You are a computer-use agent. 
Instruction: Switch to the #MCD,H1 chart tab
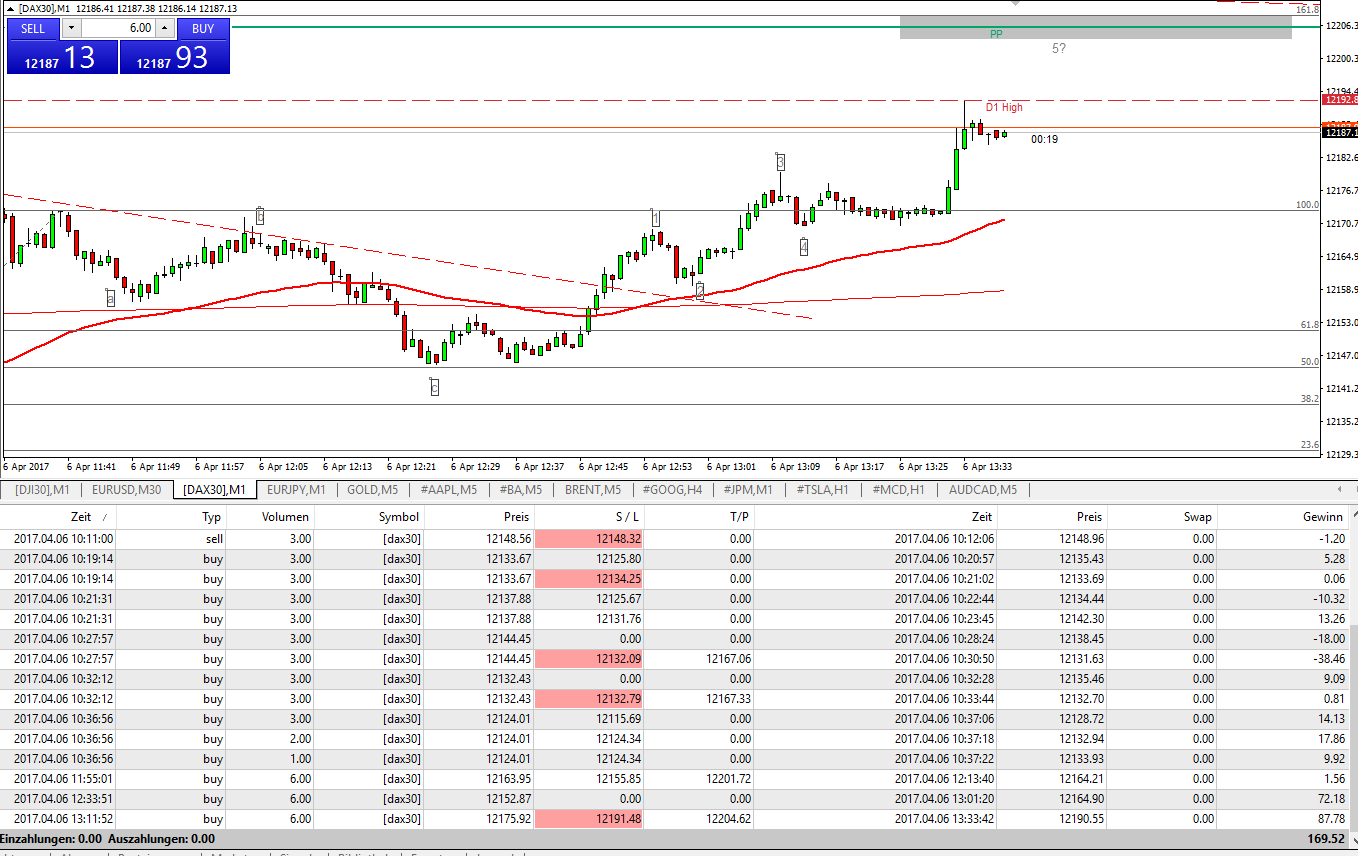tap(898, 490)
